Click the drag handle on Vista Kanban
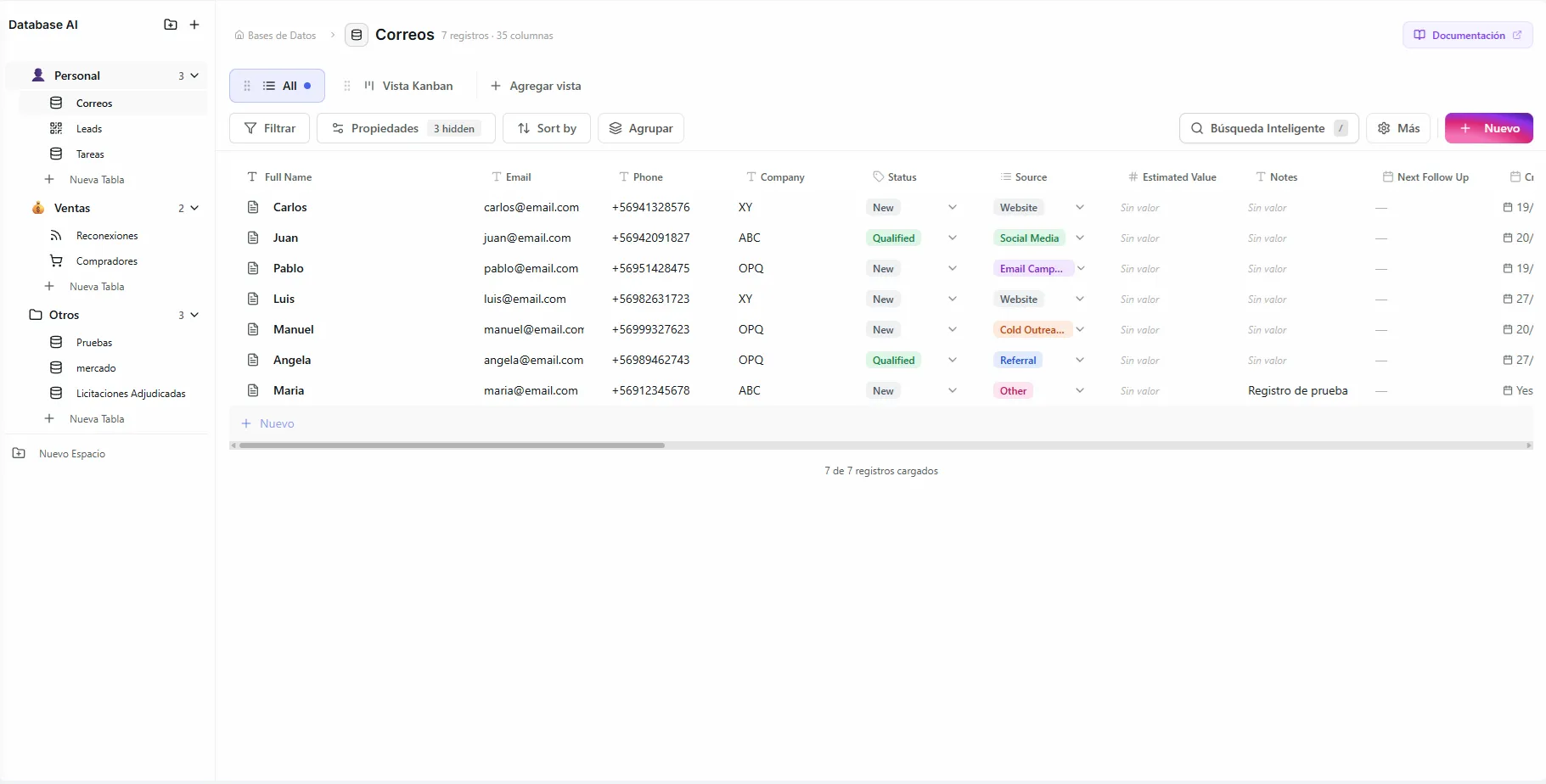This screenshot has width=1546, height=784. (347, 86)
